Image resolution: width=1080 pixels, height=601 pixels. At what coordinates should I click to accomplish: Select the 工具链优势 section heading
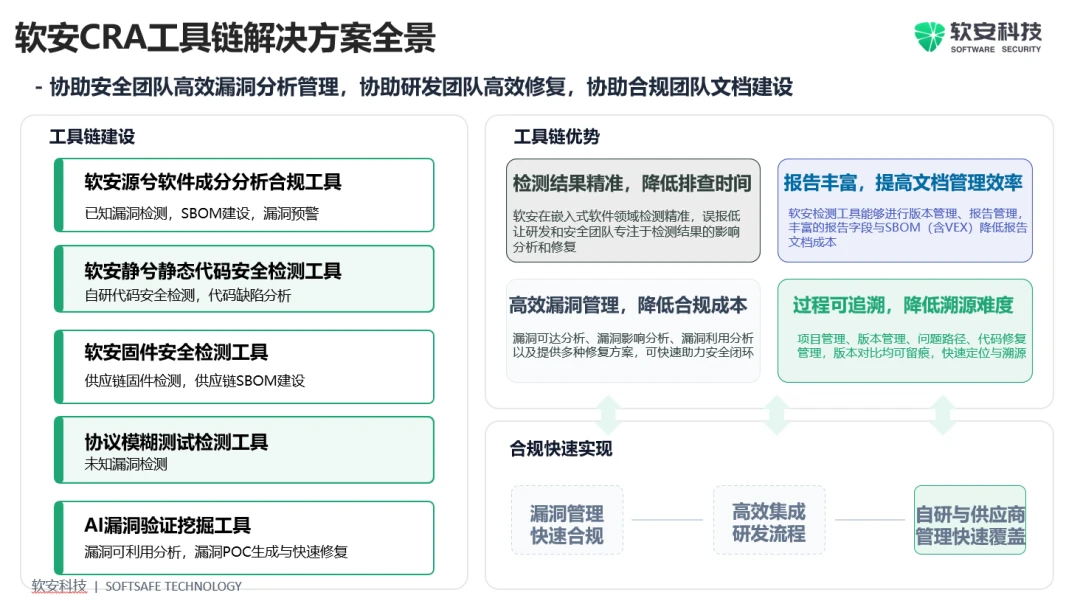click(x=557, y=136)
